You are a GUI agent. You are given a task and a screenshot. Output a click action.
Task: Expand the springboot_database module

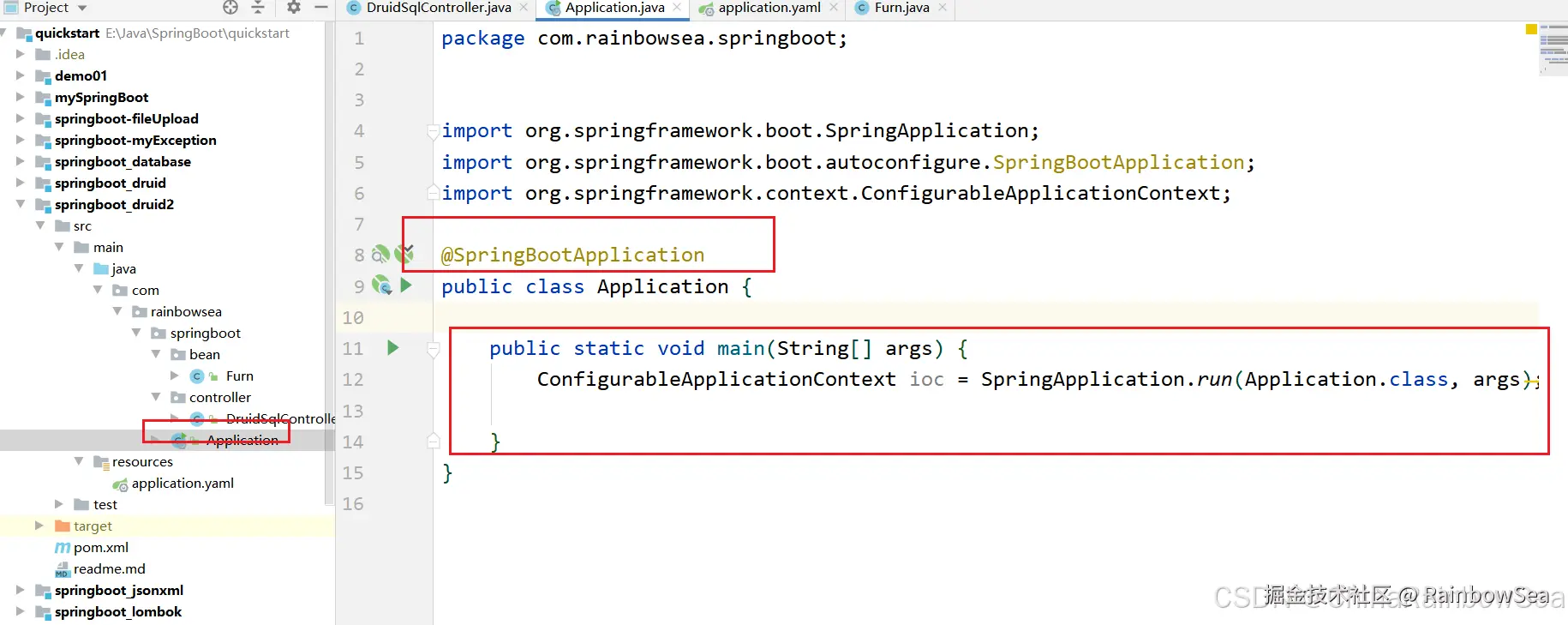[21, 161]
